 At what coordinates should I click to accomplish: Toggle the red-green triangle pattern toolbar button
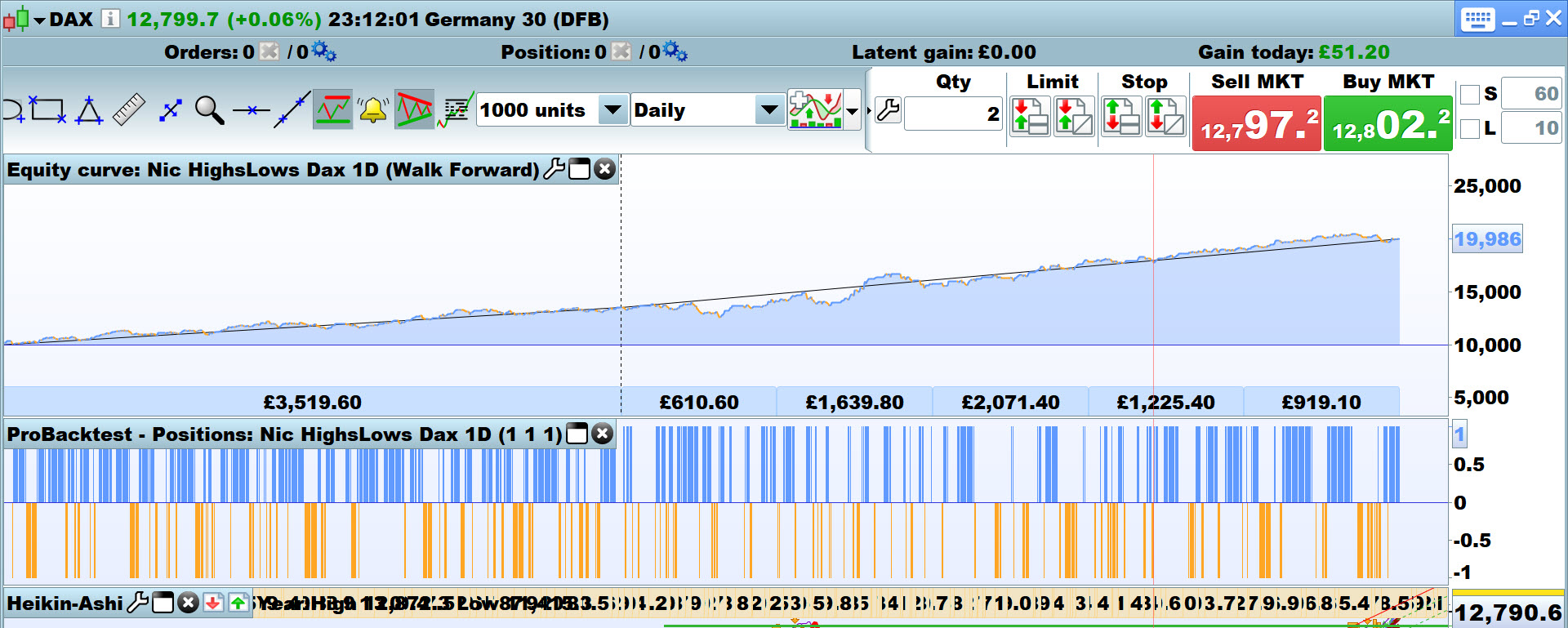point(414,109)
